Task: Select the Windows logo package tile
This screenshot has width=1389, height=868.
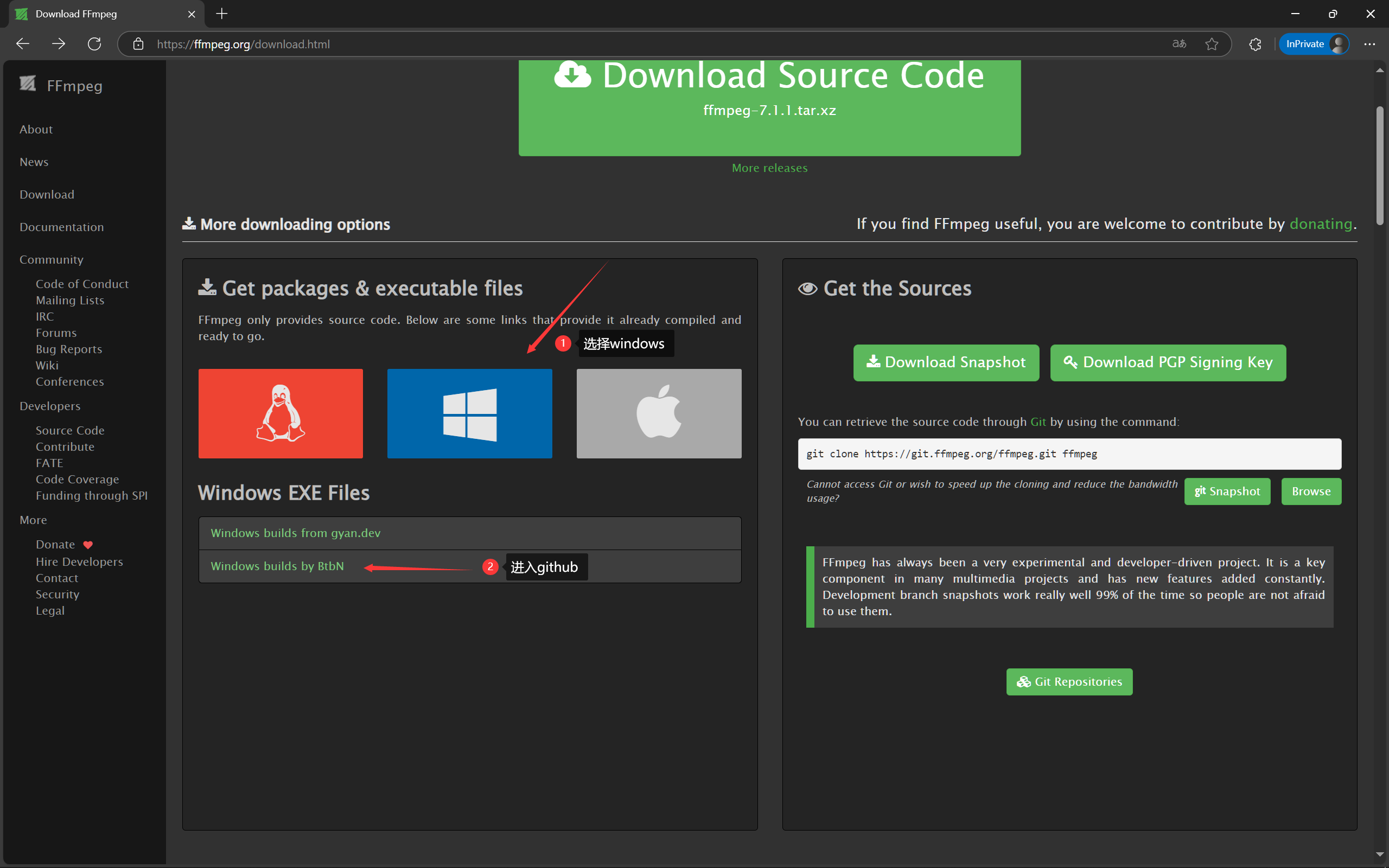Action: pos(469,413)
